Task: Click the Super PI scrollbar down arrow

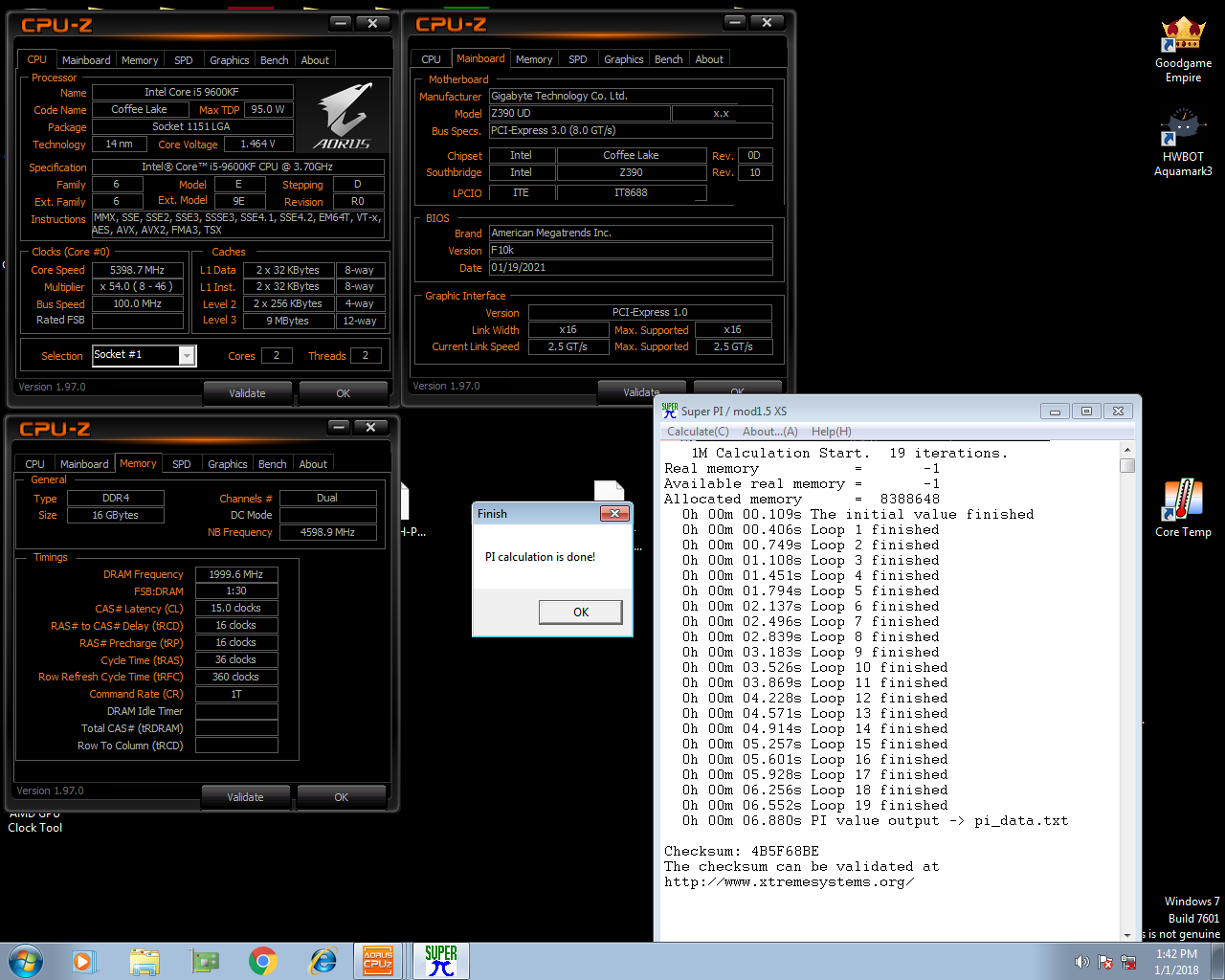Action: tap(1127, 934)
